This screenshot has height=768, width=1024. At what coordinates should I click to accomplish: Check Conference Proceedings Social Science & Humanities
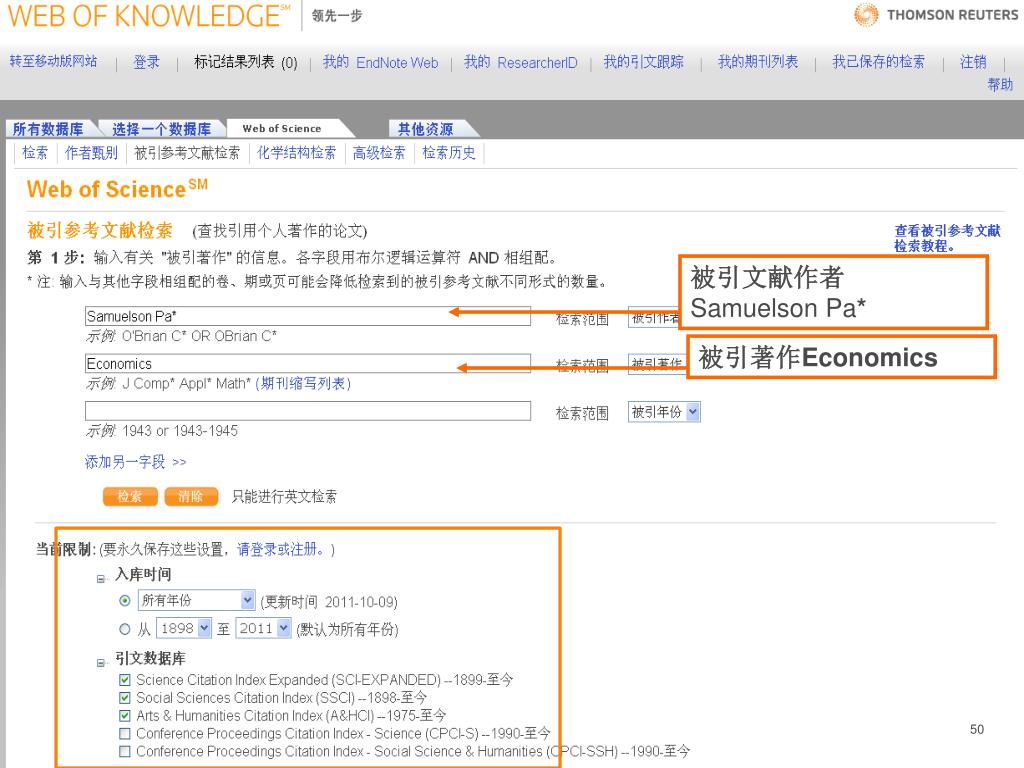pyautogui.click(x=125, y=751)
